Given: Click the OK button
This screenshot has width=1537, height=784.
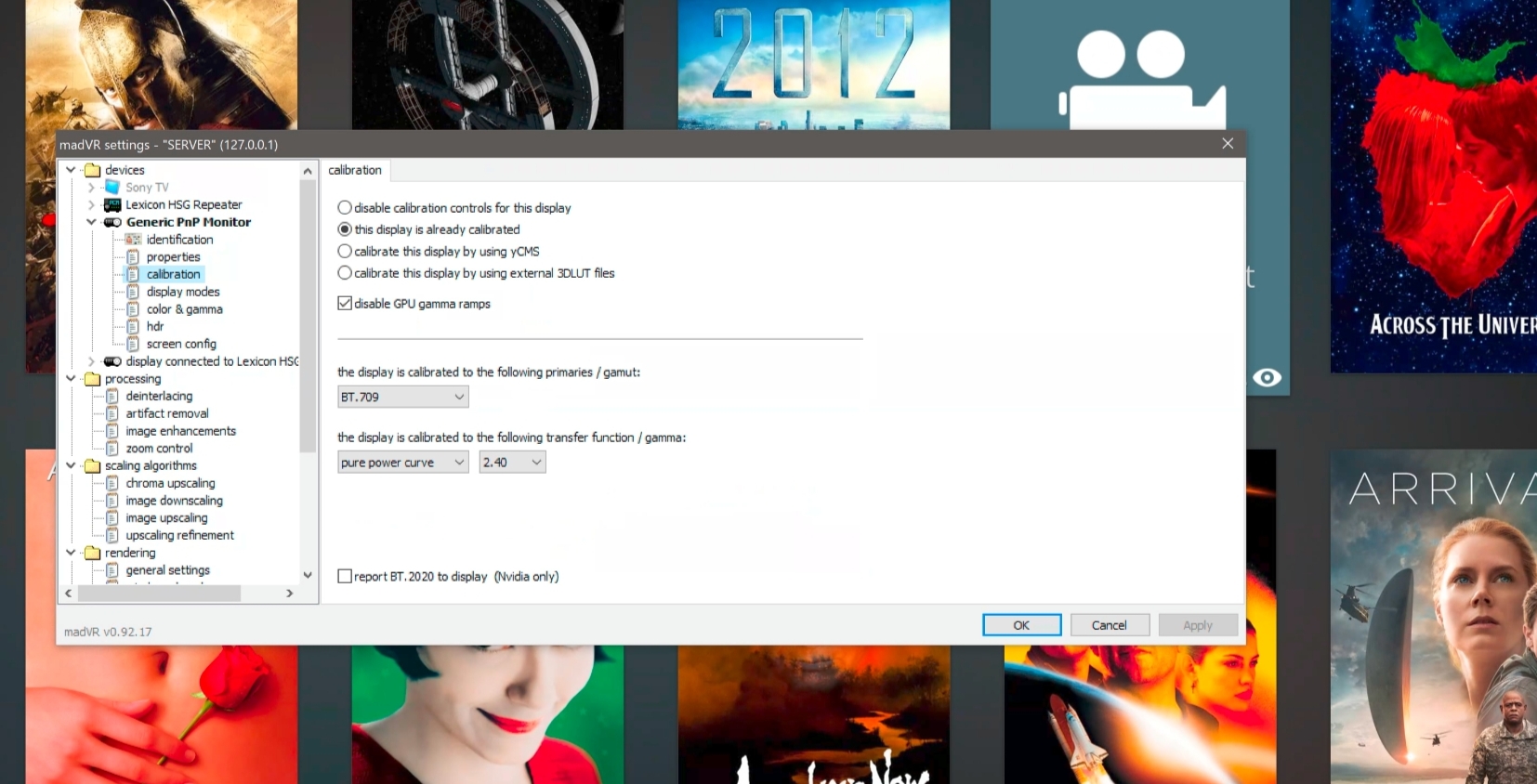Looking at the screenshot, I should point(1021,625).
